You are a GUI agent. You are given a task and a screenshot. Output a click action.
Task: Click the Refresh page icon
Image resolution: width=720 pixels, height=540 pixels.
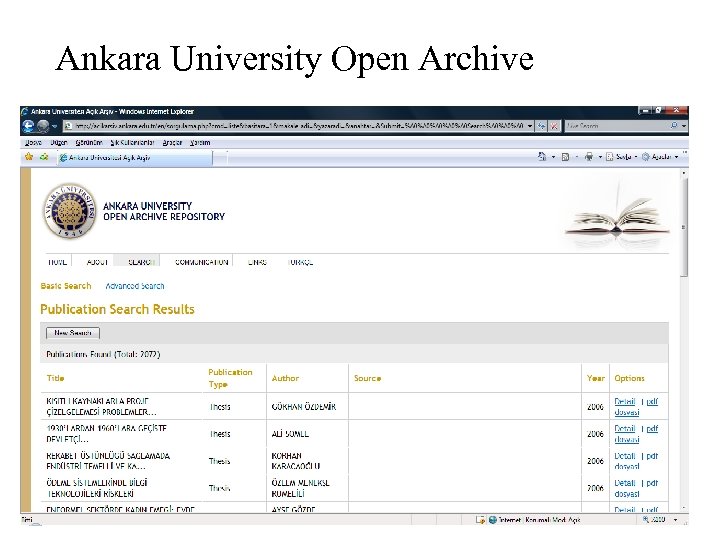click(x=541, y=125)
